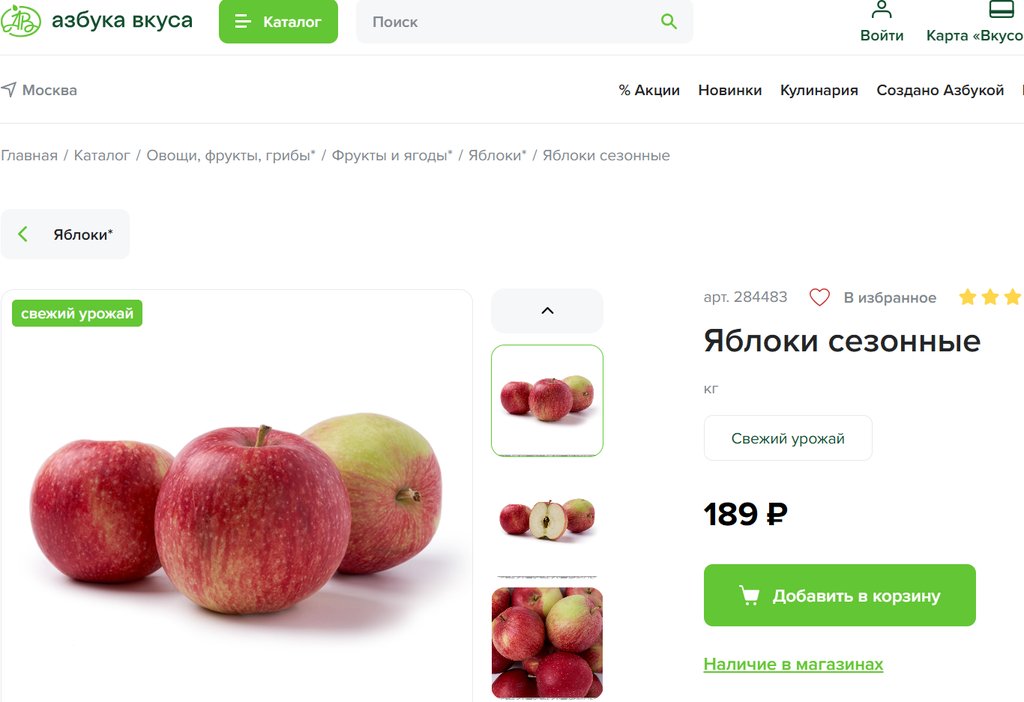Click Добавить в корзину button
This screenshot has width=1024, height=702.
tap(840, 595)
